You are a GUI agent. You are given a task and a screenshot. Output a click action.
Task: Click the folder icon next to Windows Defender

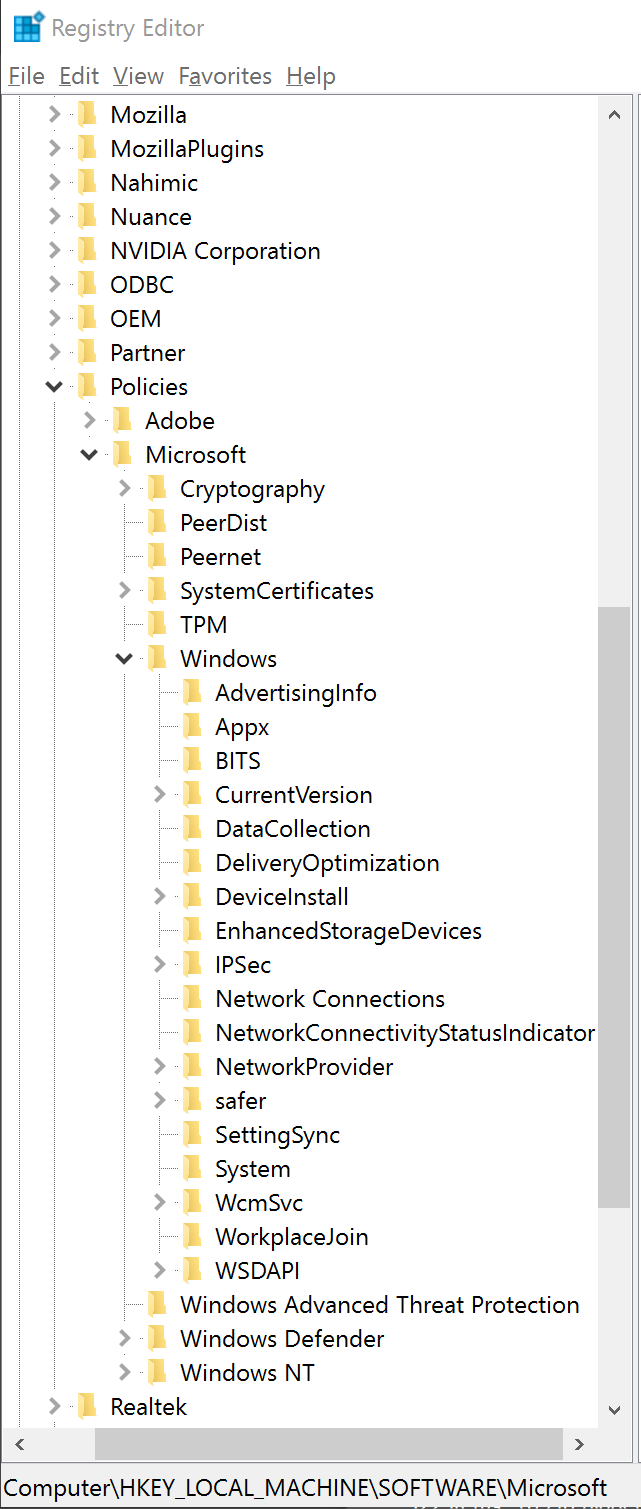[x=157, y=1339]
